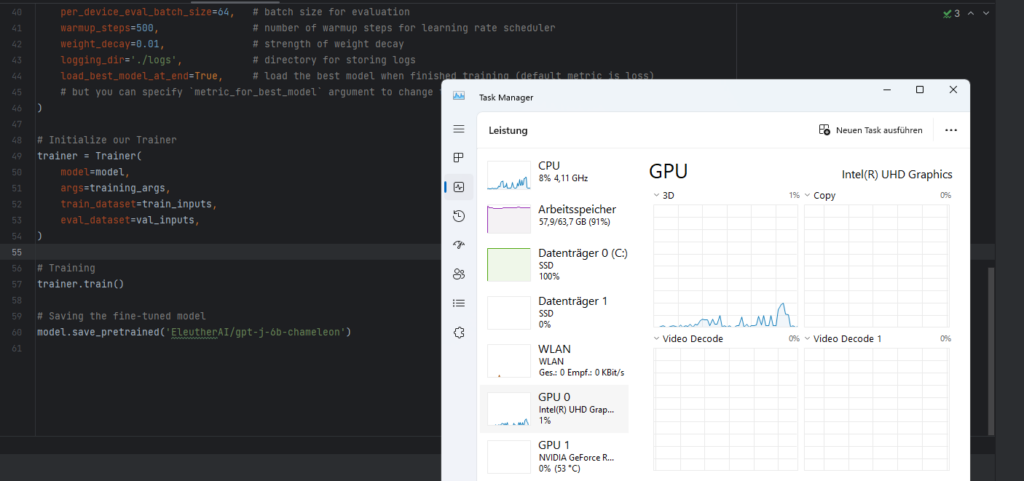
Task: Open the Details list icon in sidebar
Action: (459, 303)
